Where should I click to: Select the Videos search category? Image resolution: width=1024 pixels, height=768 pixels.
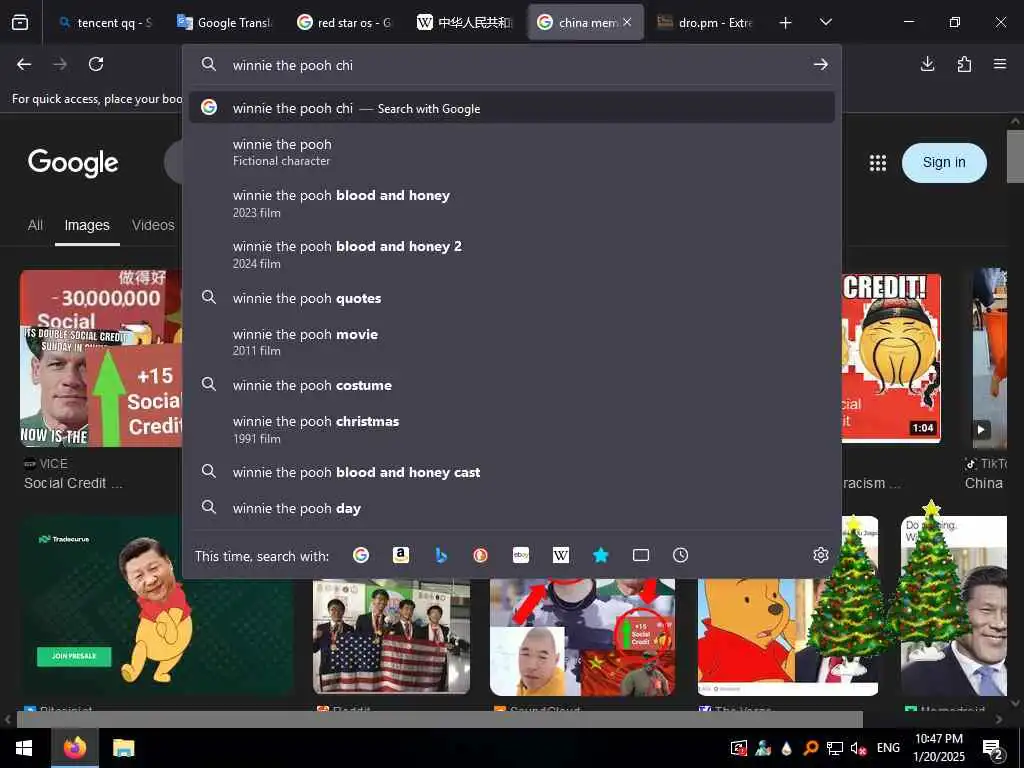pyautogui.click(x=153, y=225)
